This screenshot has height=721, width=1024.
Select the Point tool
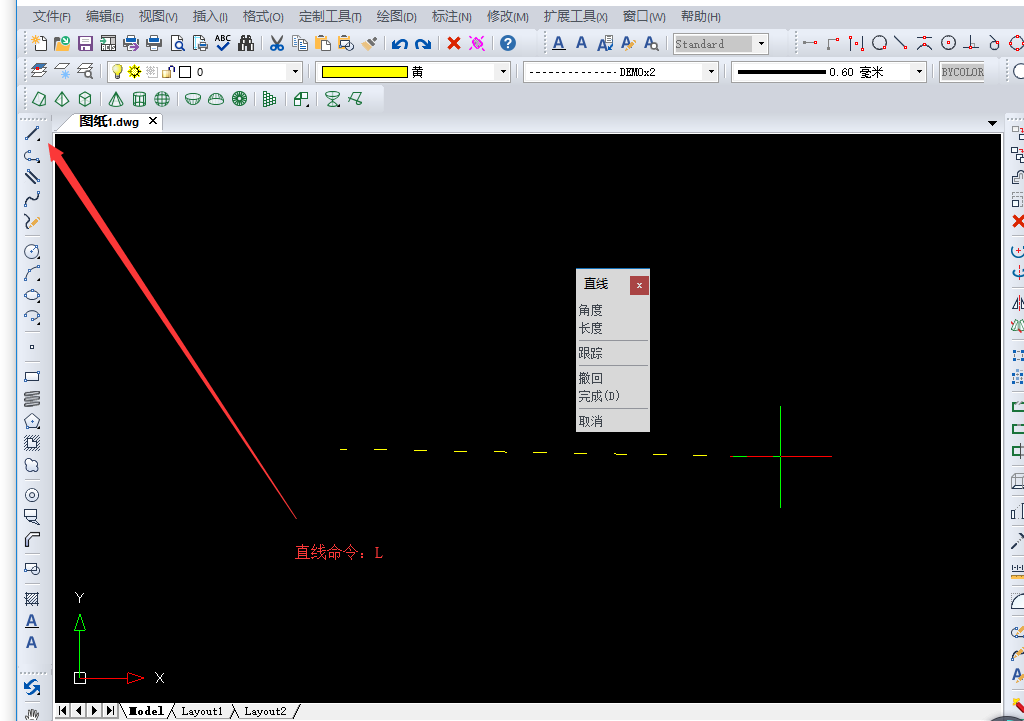[32, 347]
